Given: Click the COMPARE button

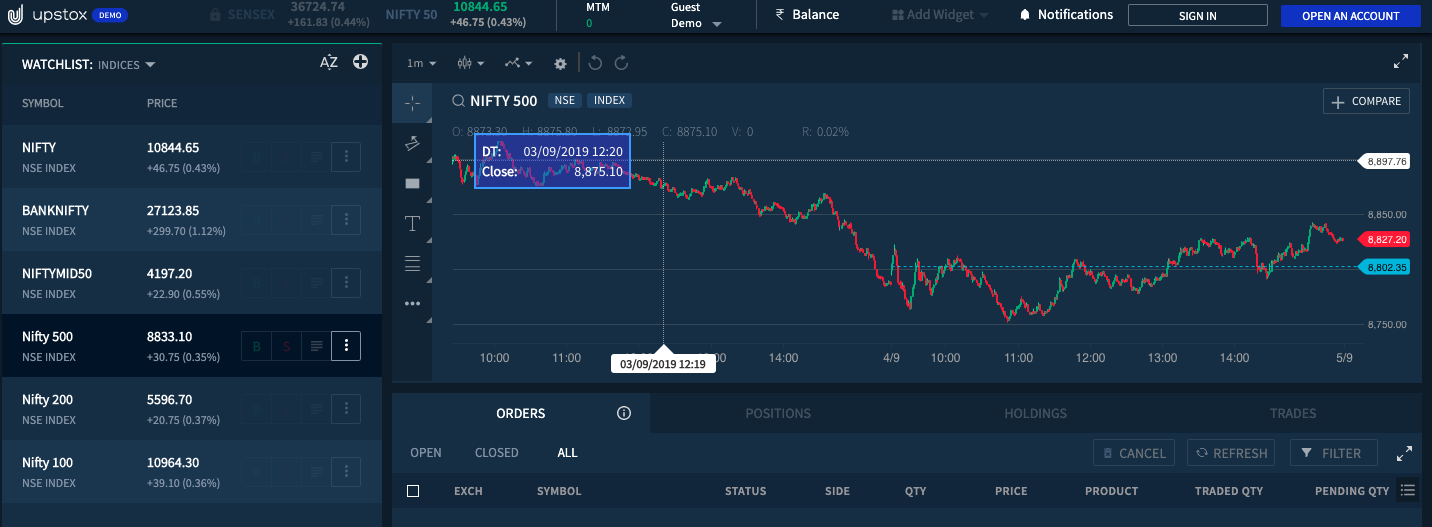Looking at the screenshot, I should [x=1366, y=101].
